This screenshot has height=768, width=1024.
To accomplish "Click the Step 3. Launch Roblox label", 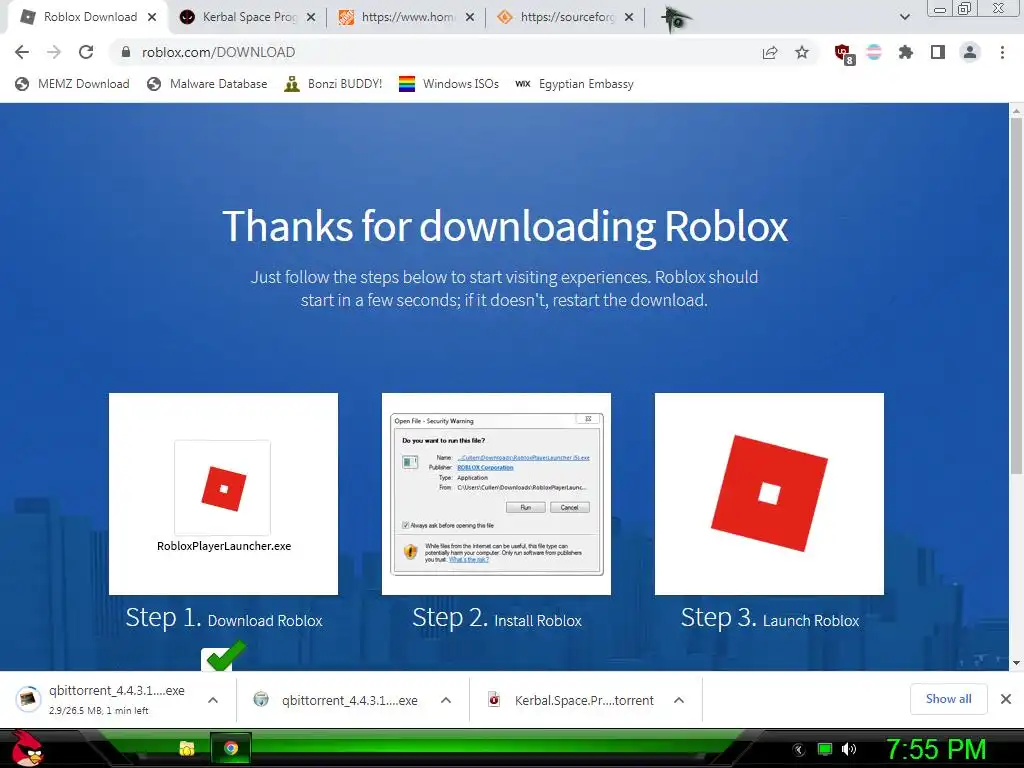I will [x=770, y=618].
